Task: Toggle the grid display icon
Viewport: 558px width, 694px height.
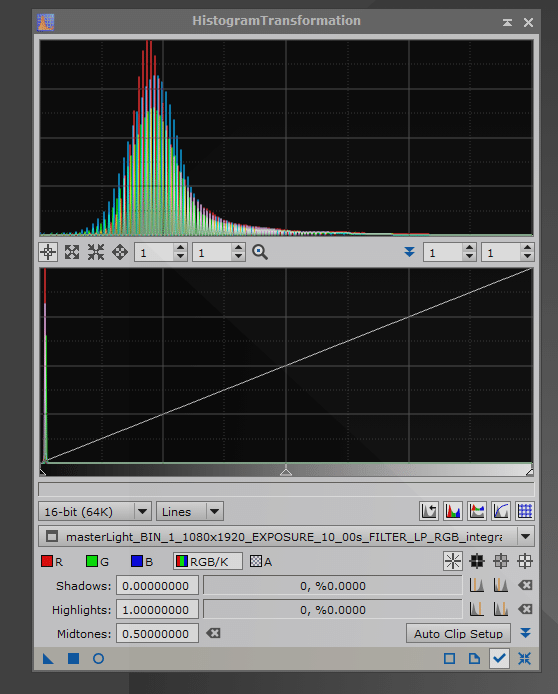Action: coord(525,511)
